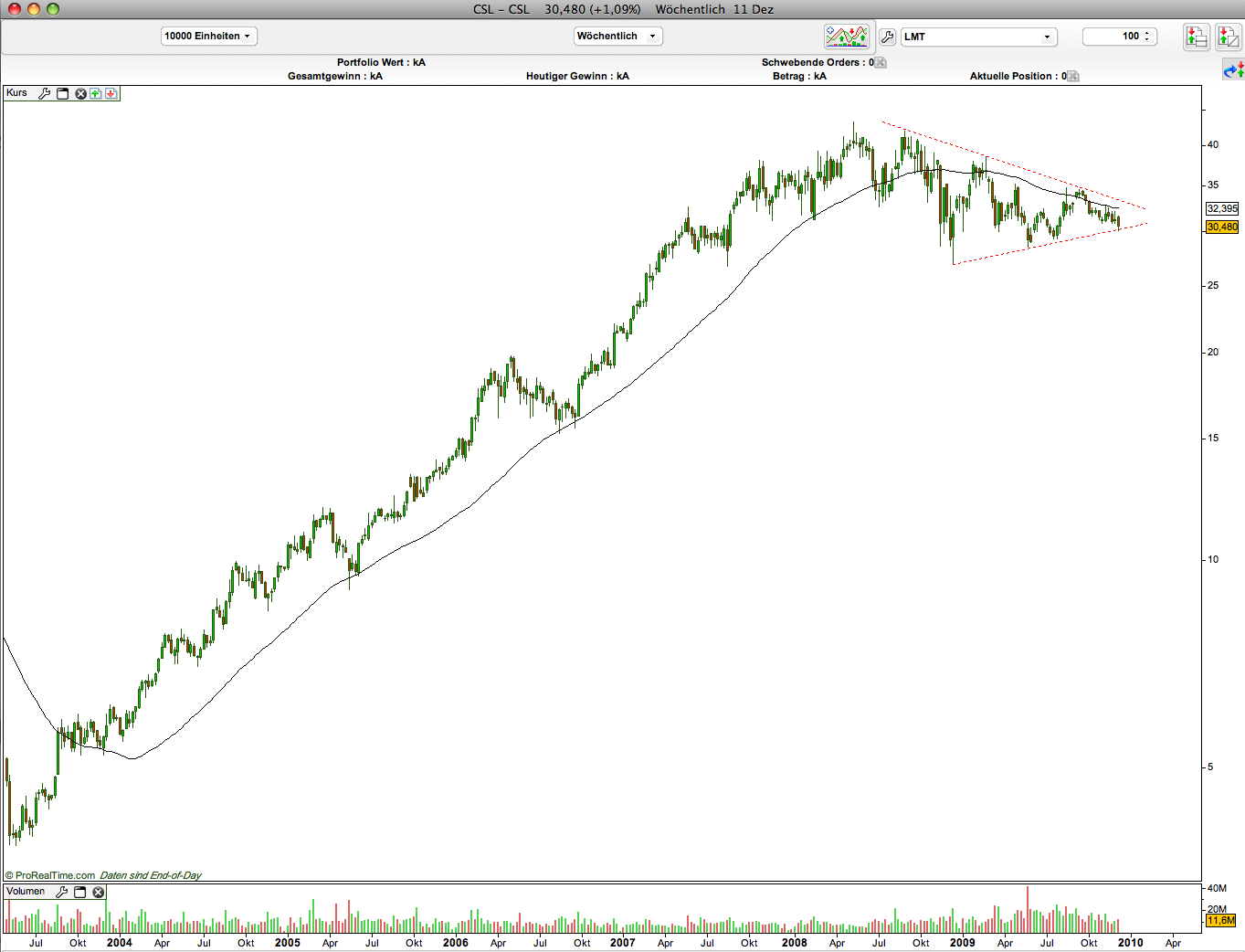Click the 2007 year marker on time axis
Image resolution: width=1245 pixels, height=952 pixels.
point(623,943)
